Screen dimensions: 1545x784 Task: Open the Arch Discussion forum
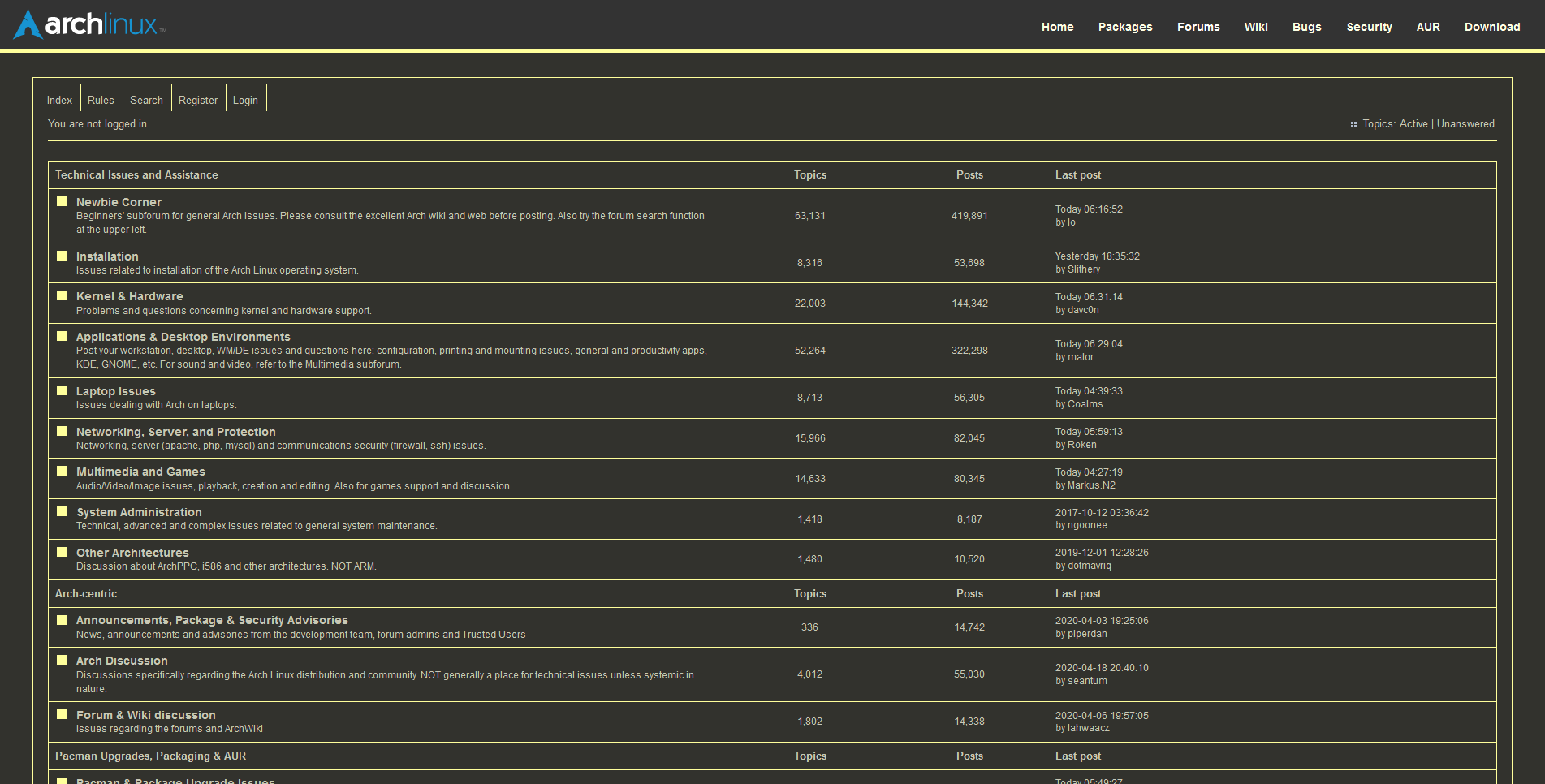pyautogui.click(x=122, y=661)
